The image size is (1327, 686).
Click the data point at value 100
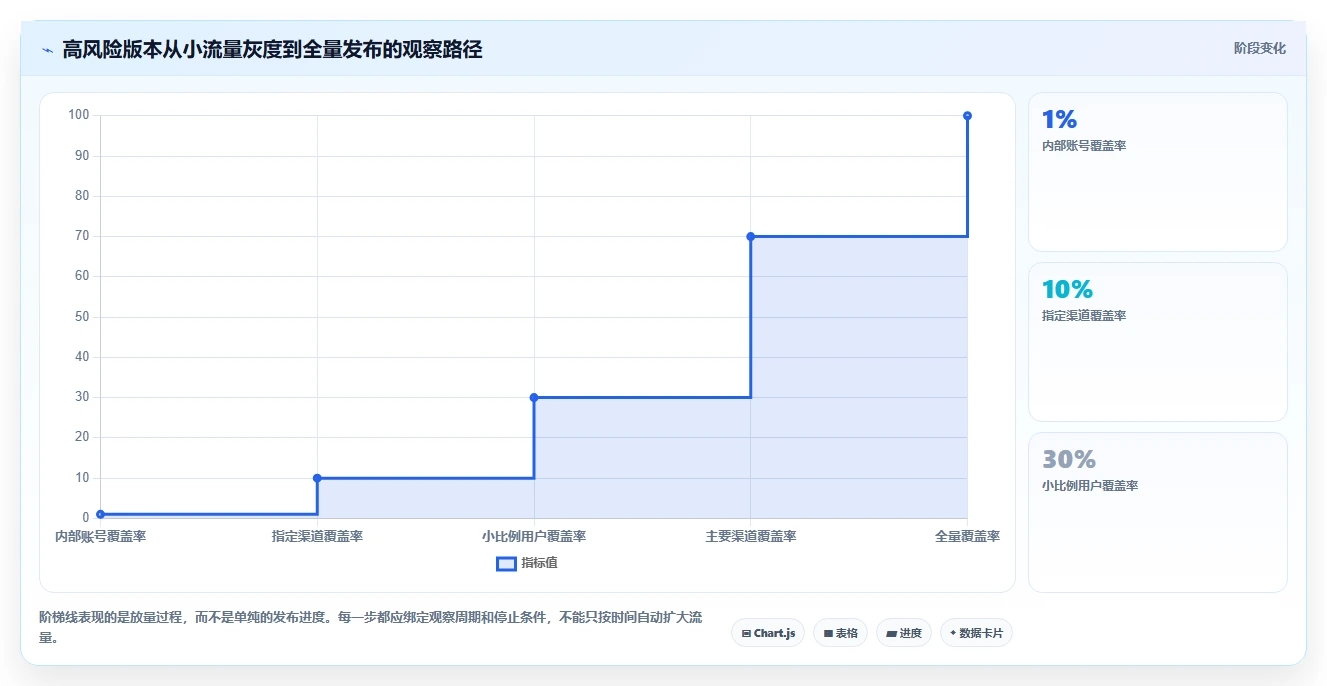(x=967, y=116)
